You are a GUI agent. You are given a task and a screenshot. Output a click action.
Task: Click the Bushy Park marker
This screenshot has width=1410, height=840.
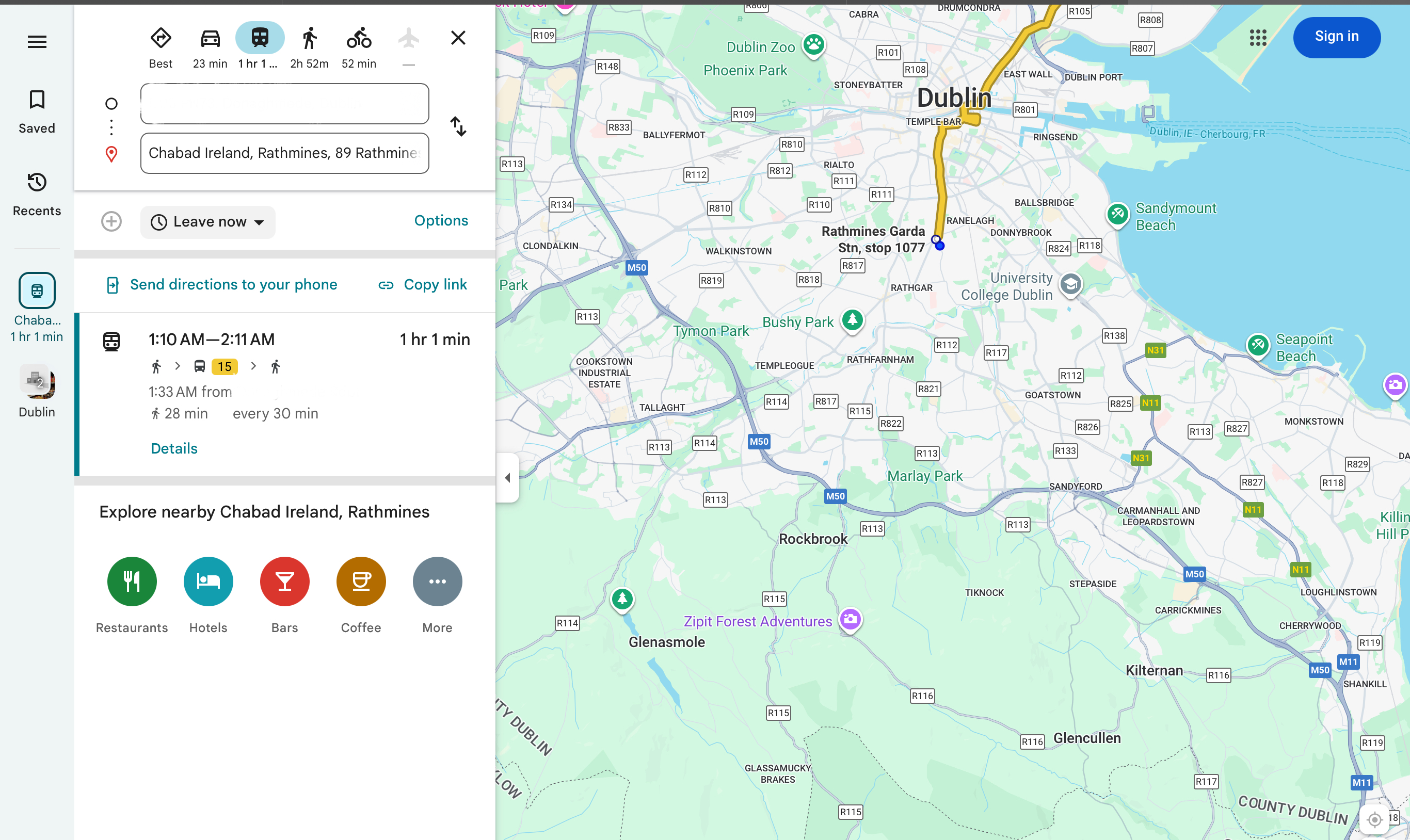pyautogui.click(x=853, y=320)
